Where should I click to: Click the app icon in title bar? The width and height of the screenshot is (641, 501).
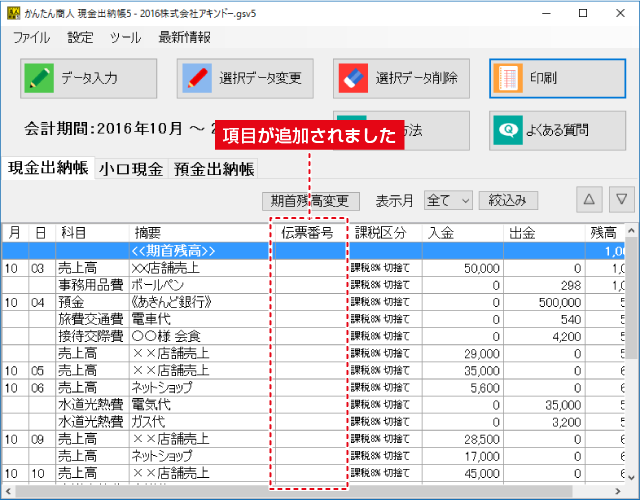click(x=14, y=12)
